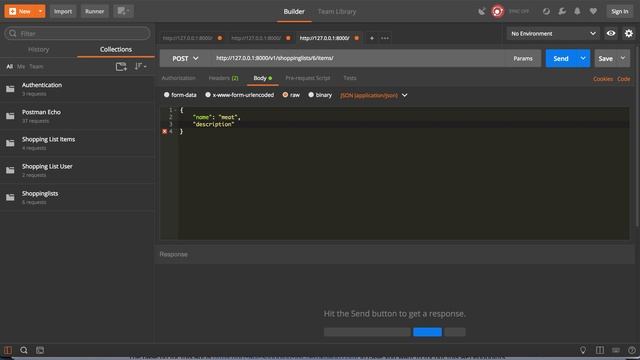Open the No Environment dropdown
The height and width of the screenshot is (360, 640).
pyautogui.click(x=553, y=33)
